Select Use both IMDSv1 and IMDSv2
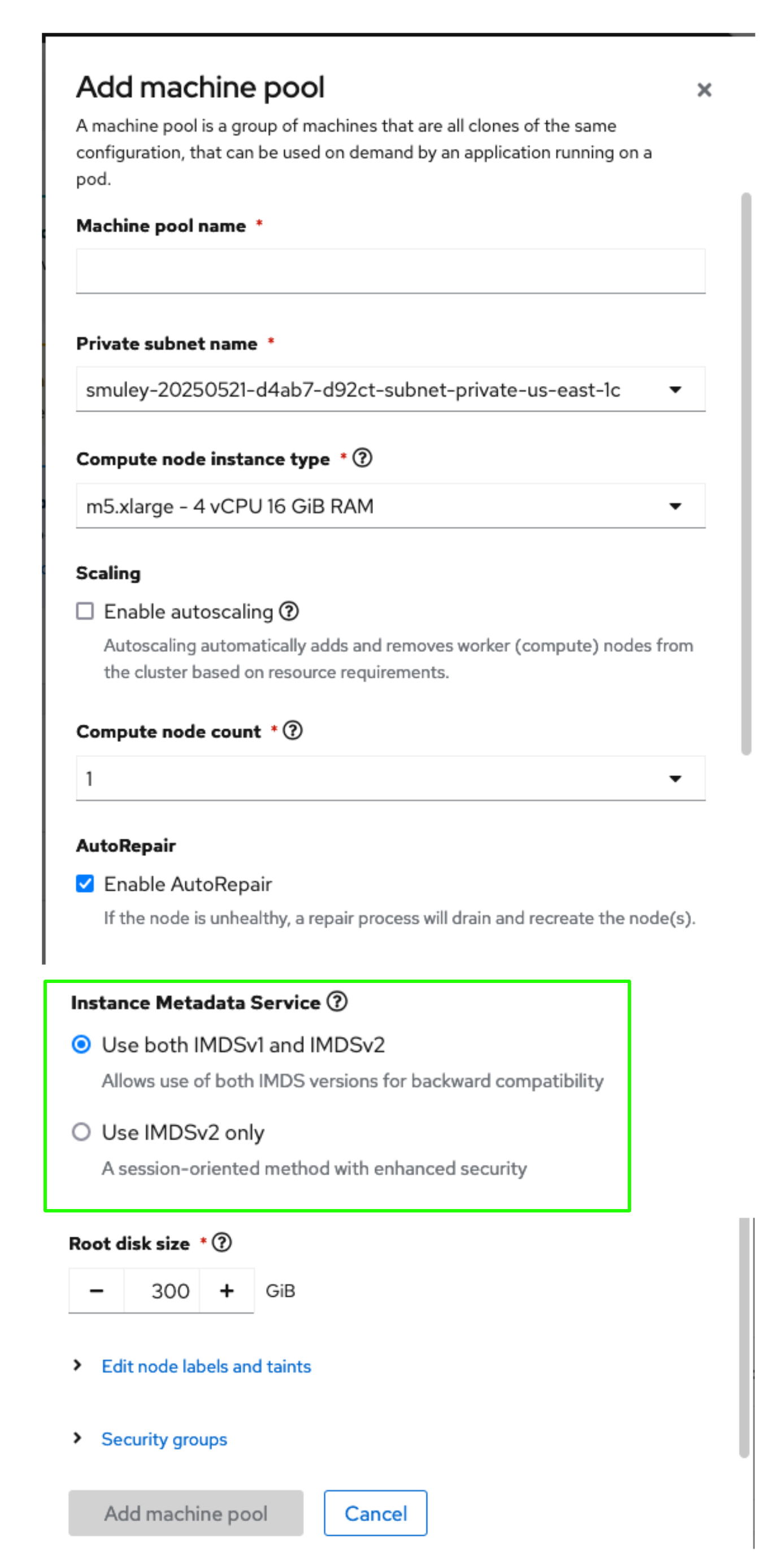 (x=81, y=1045)
